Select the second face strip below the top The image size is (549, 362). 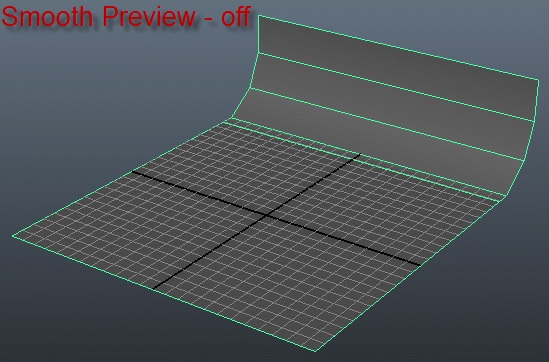[x=392, y=105]
